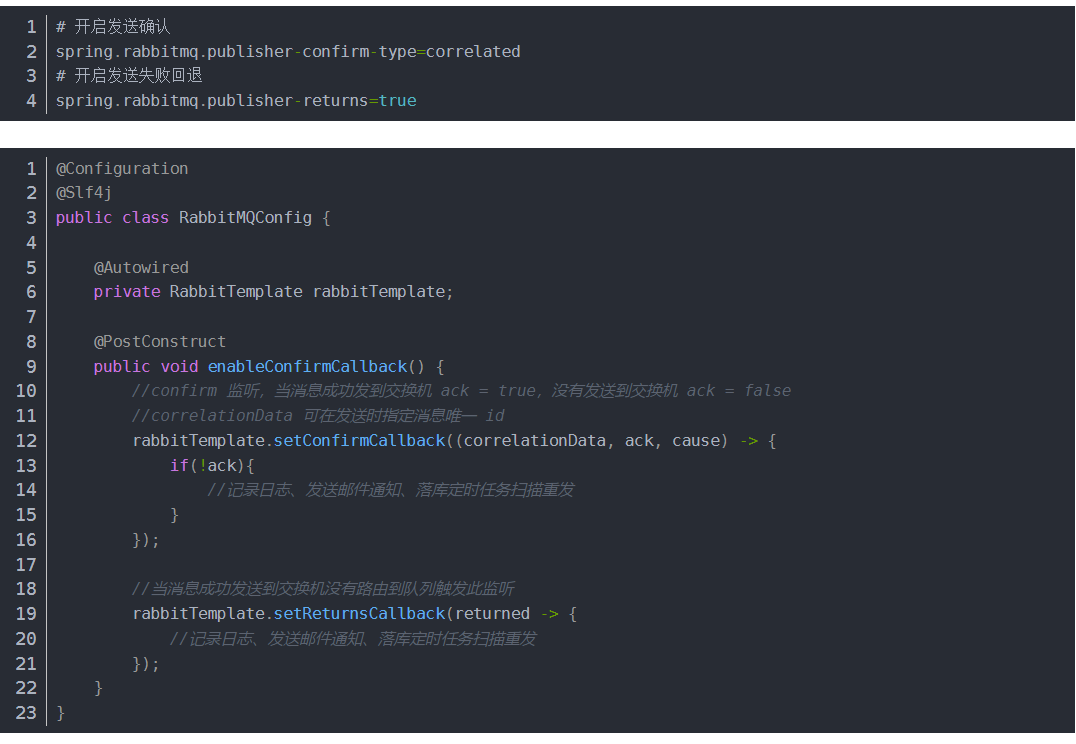Click the setConfirmCallback method call
The height and width of the screenshot is (744, 1076).
pos(360,441)
